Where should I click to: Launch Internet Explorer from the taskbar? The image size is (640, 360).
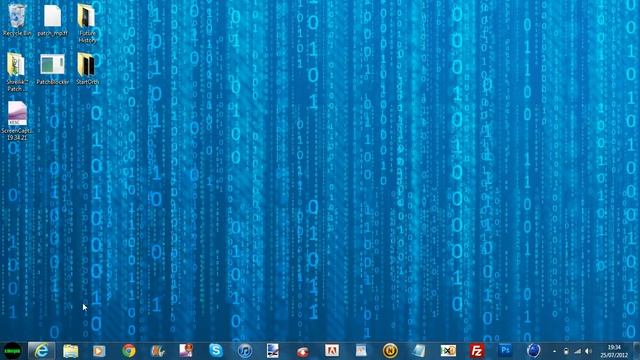[42, 351]
